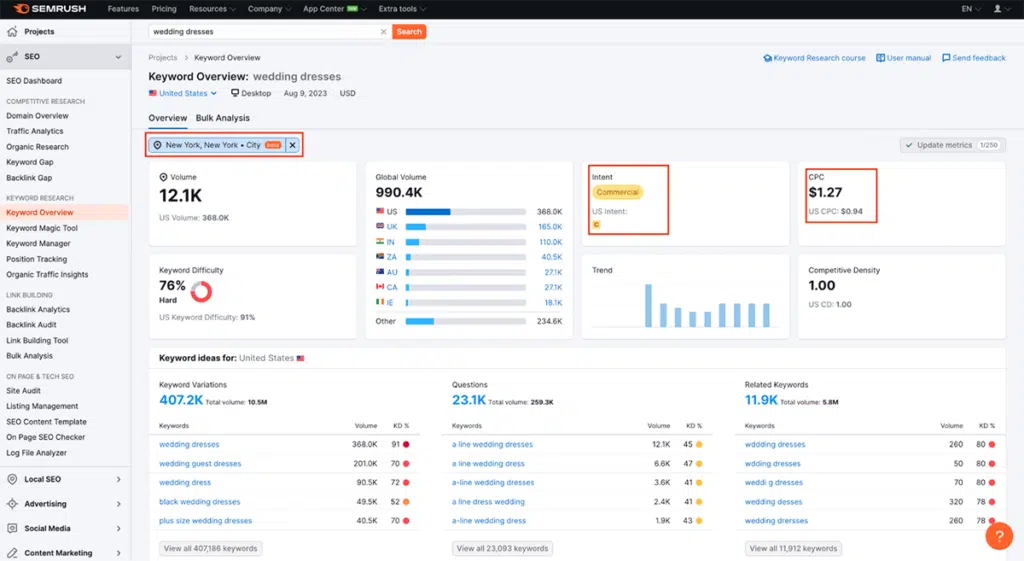The image size is (1024, 561).
Task: Clear the search box with X
Action: pyautogui.click(x=383, y=31)
